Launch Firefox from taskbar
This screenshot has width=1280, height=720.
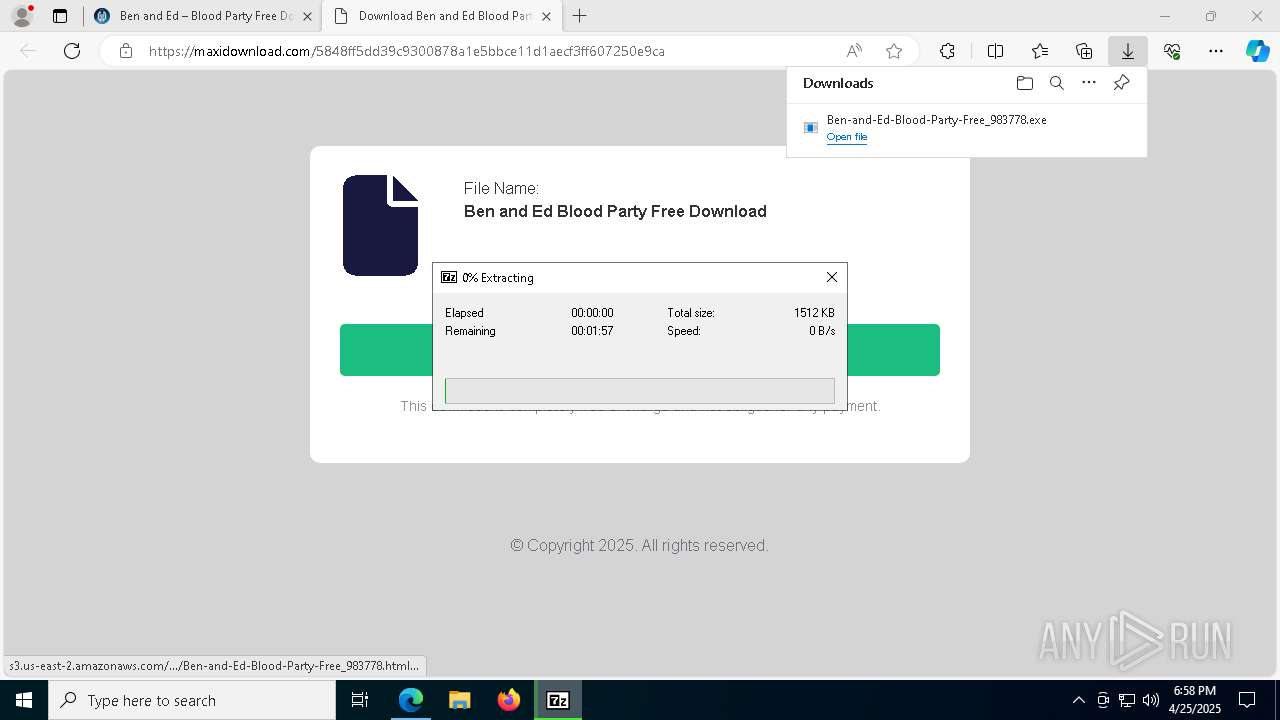(x=508, y=700)
